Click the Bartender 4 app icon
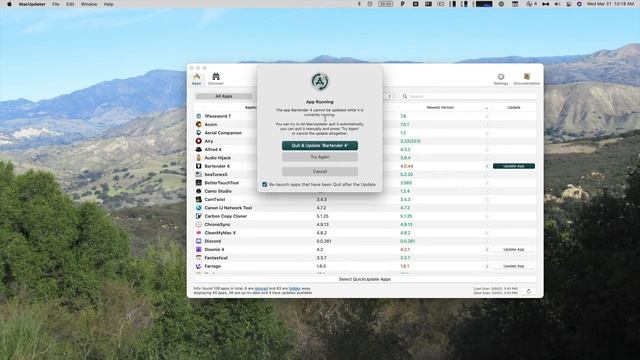640x360 pixels. (199, 166)
